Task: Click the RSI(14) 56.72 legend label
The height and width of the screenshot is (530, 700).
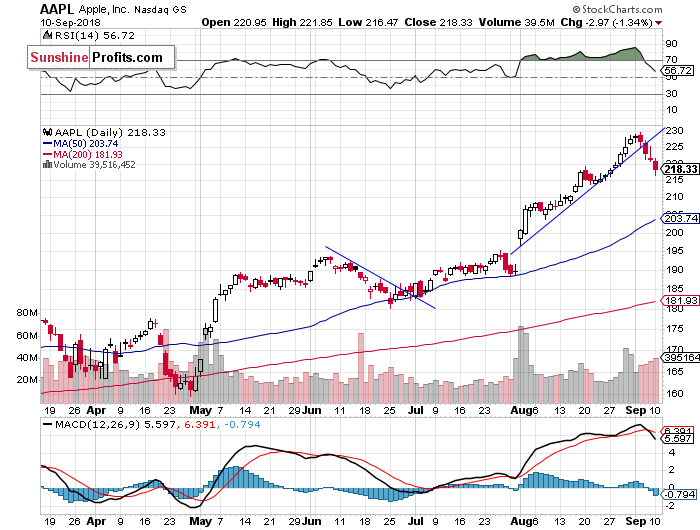Action: 94,35
